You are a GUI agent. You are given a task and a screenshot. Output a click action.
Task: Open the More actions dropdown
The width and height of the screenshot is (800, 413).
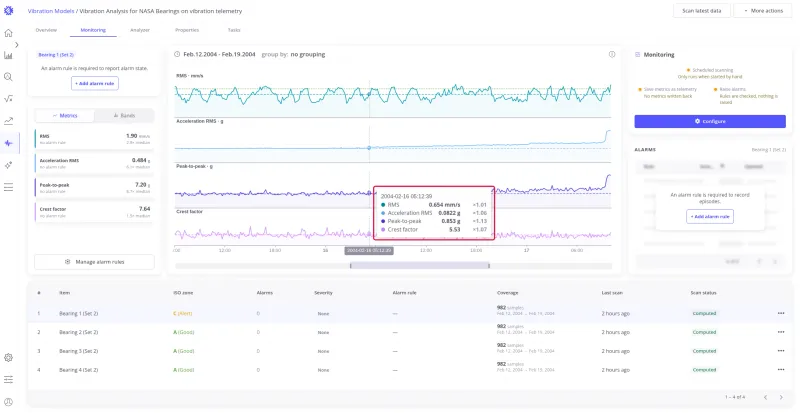763,11
